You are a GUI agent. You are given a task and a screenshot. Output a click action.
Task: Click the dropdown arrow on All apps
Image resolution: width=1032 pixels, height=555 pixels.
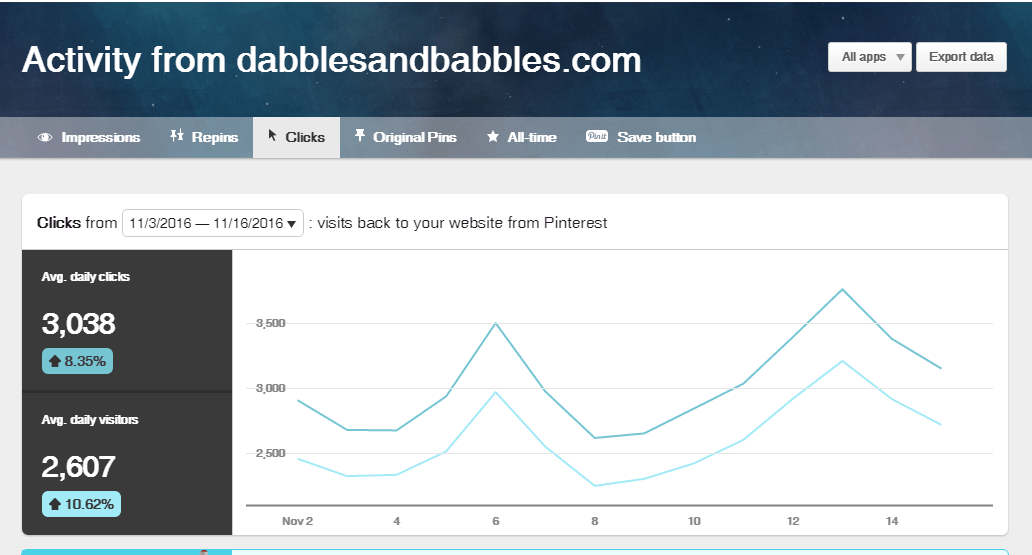900,58
